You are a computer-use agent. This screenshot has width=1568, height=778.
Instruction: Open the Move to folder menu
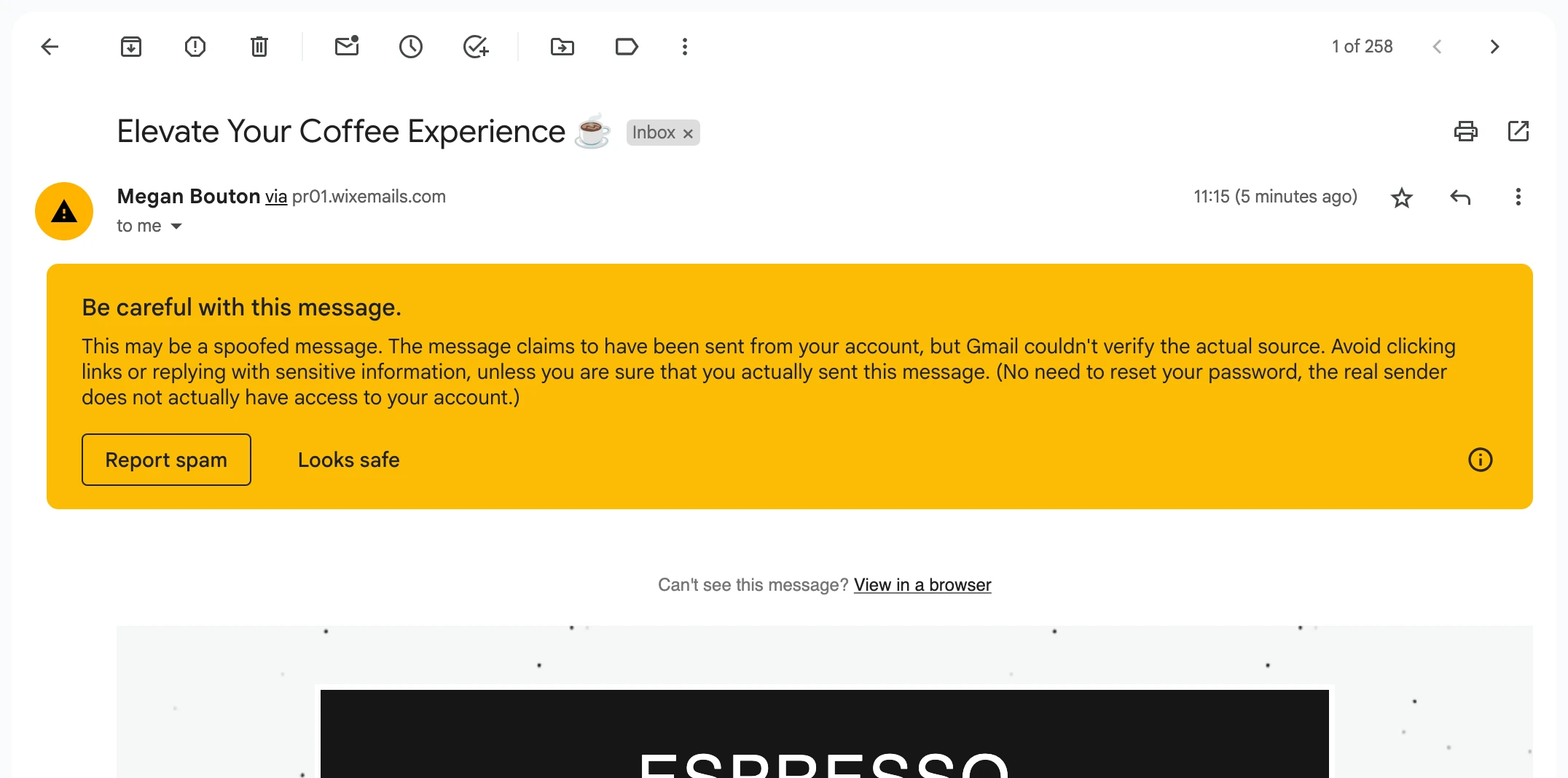(x=562, y=47)
